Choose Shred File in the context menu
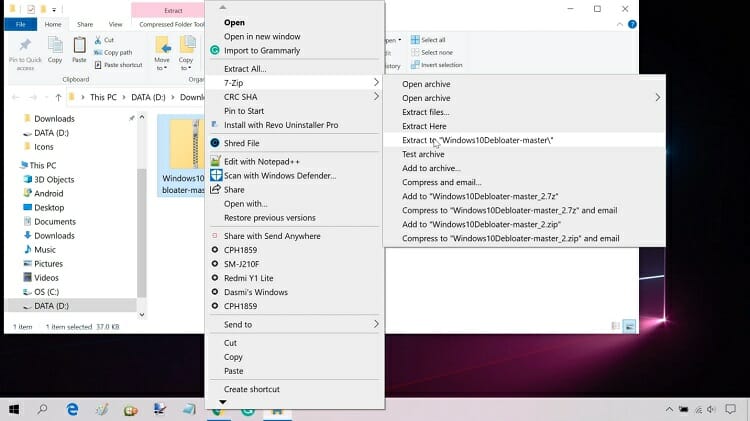Viewport: 750px width, 421px height. point(242,143)
